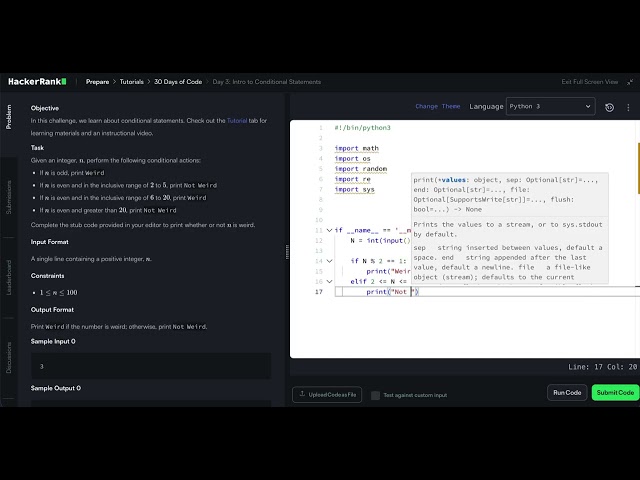Click the Constraints heading
This screenshot has width=640, height=480.
47,276
